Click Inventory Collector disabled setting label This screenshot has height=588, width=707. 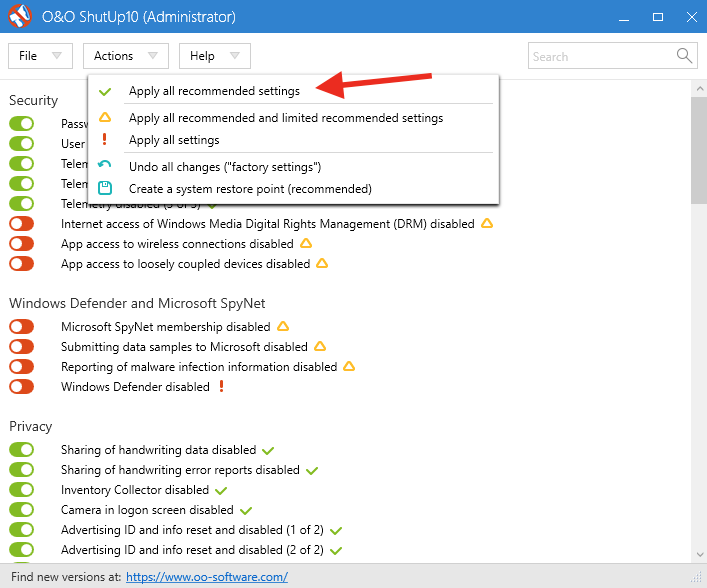(x=134, y=490)
